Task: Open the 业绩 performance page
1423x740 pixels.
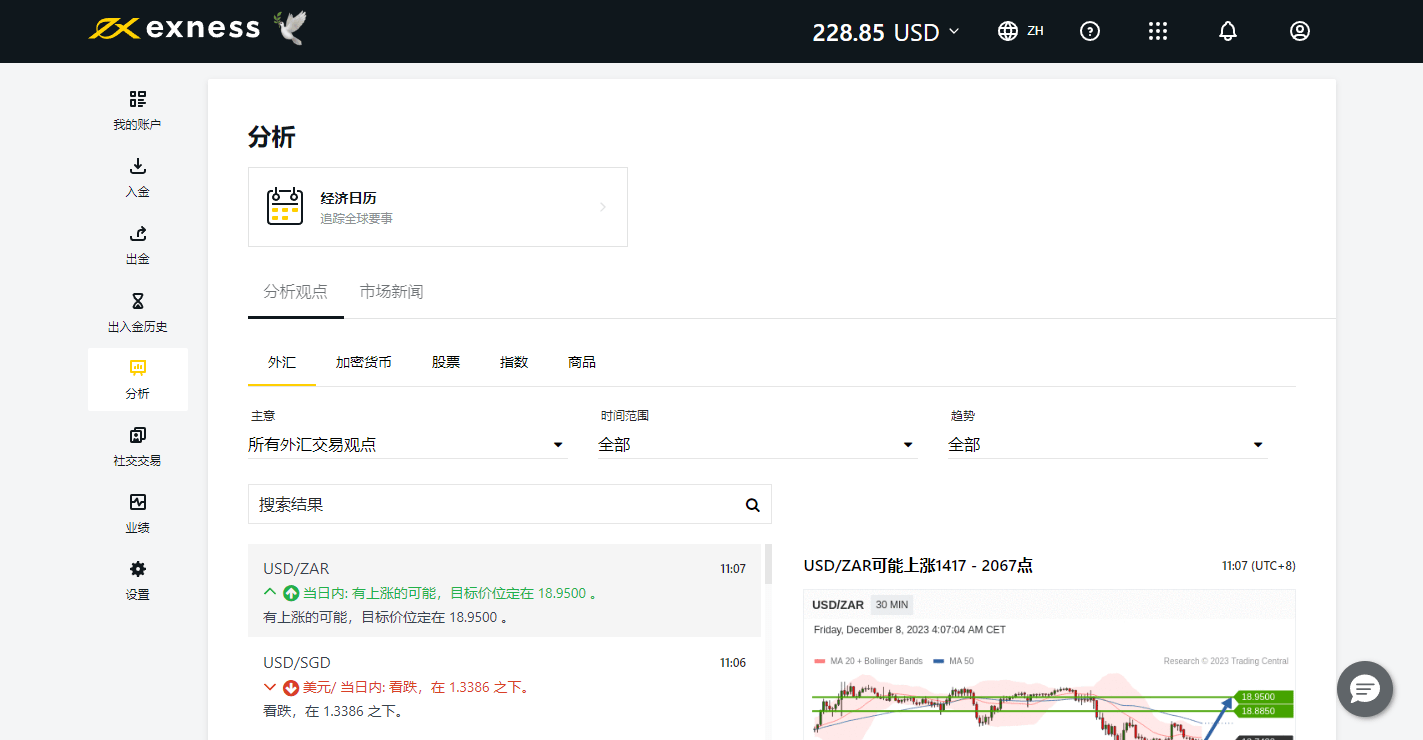Action: click(x=137, y=513)
